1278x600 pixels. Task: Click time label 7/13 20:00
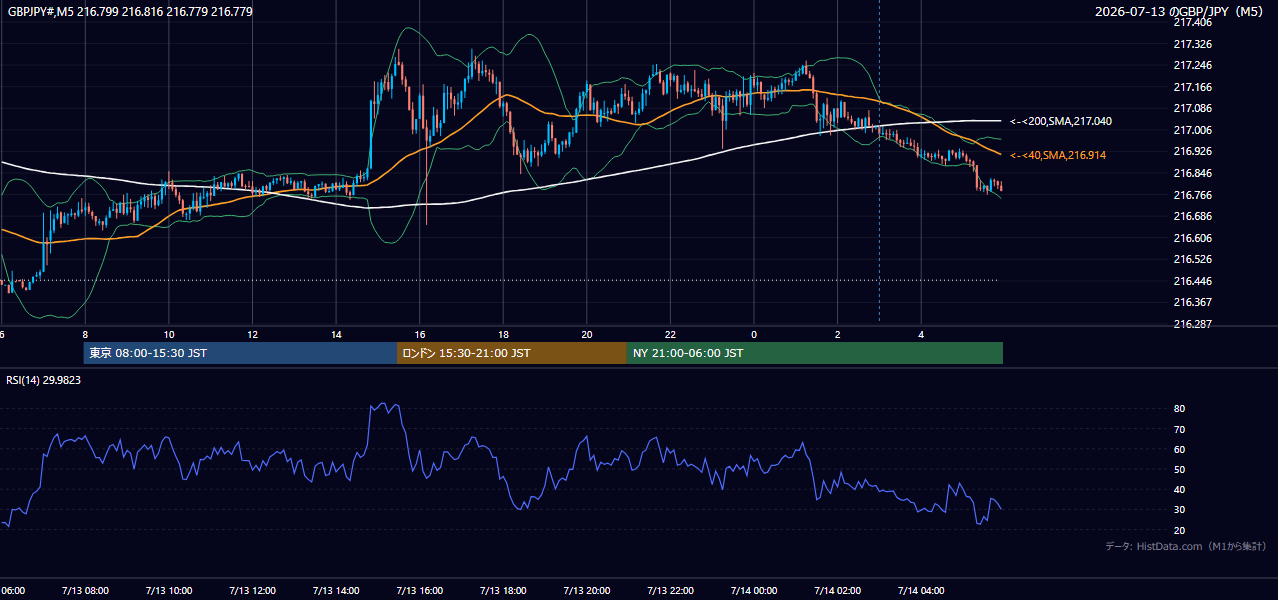click(587, 590)
